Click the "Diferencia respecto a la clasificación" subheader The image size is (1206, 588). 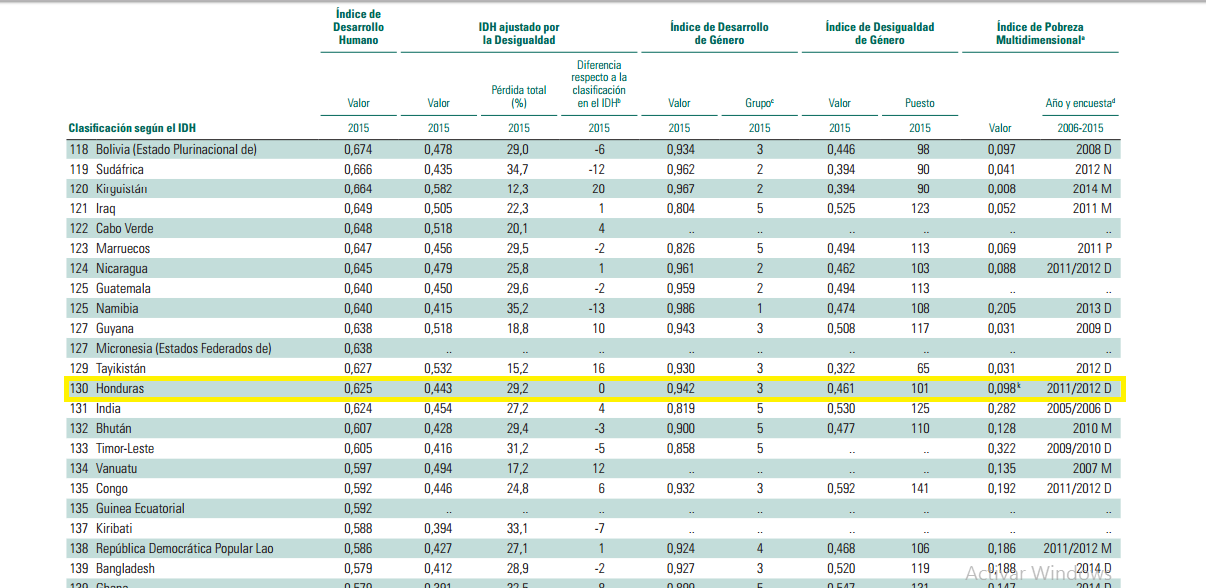click(599, 83)
